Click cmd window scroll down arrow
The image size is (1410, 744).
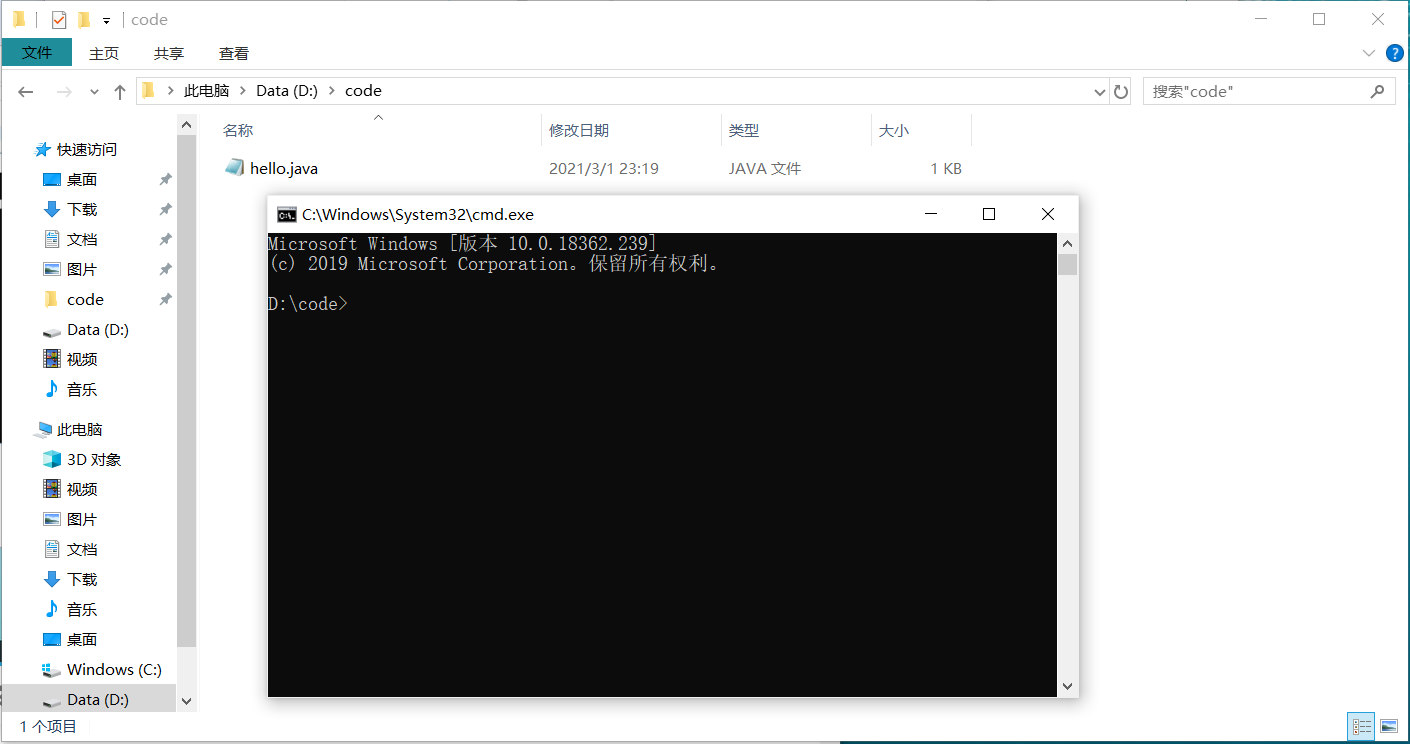click(x=1067, y=686)
